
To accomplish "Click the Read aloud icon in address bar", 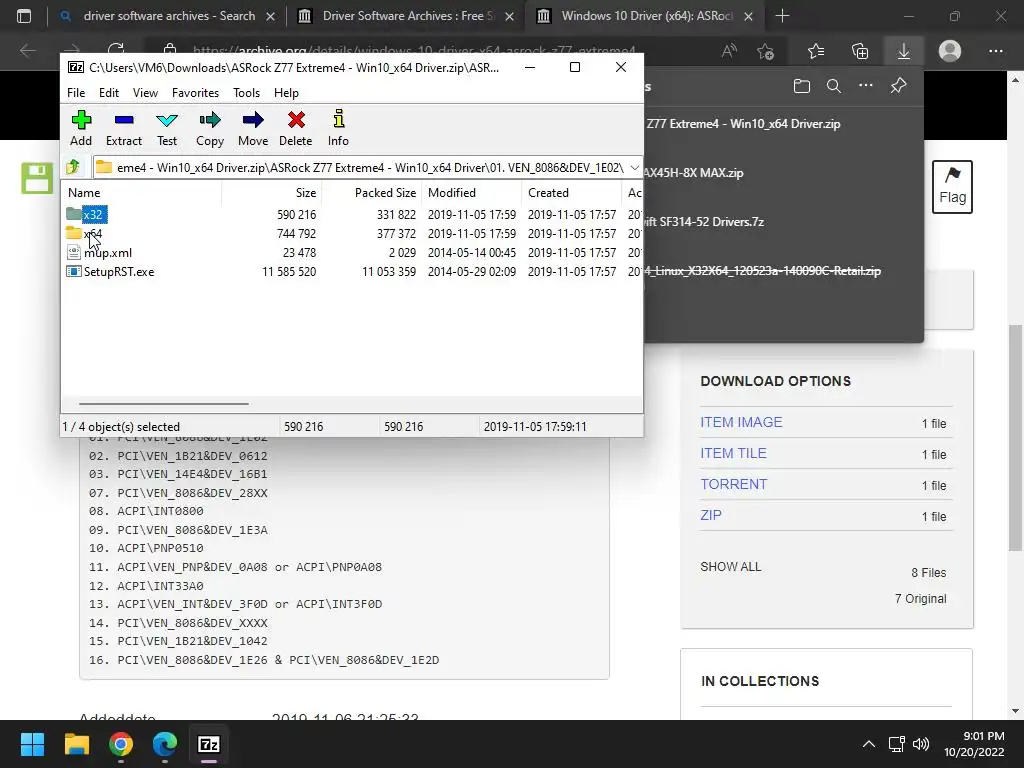I will coord(729,51).
